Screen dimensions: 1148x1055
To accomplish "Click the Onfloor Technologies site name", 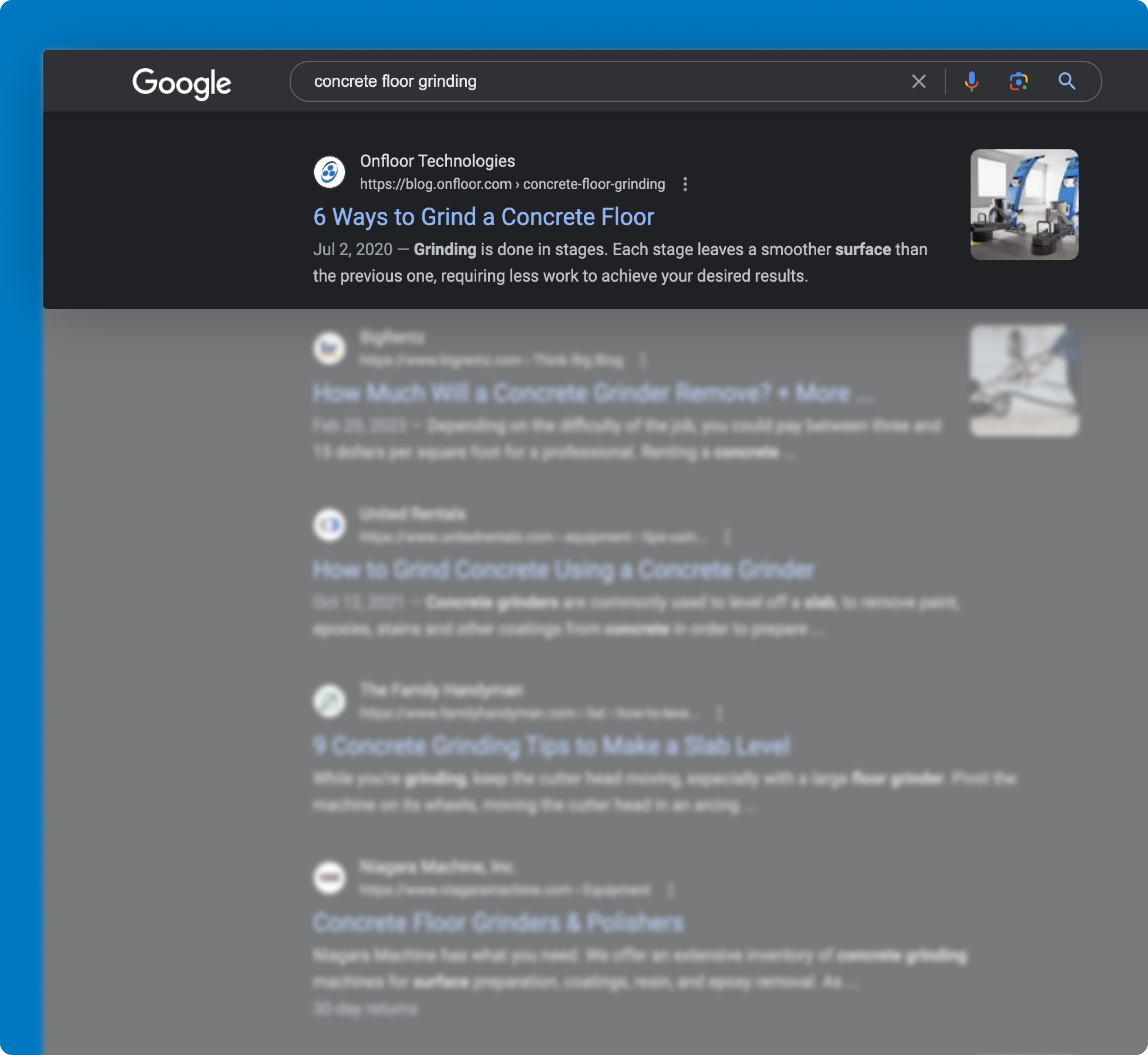I will pyautogui.click(x=437, y=161).
